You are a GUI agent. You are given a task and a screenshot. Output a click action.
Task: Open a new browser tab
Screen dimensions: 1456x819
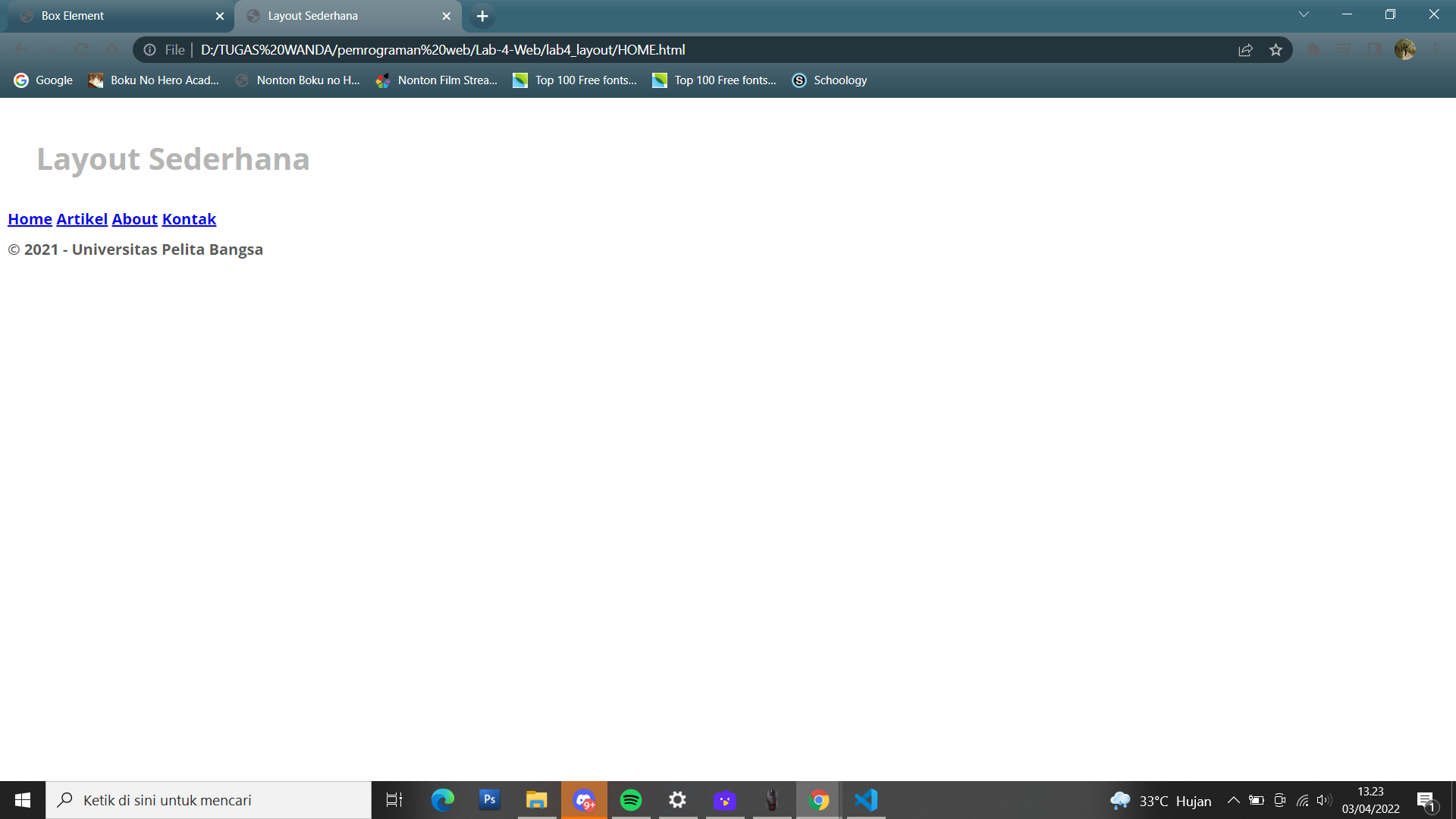pyautogui.click(x=481, y=16)
